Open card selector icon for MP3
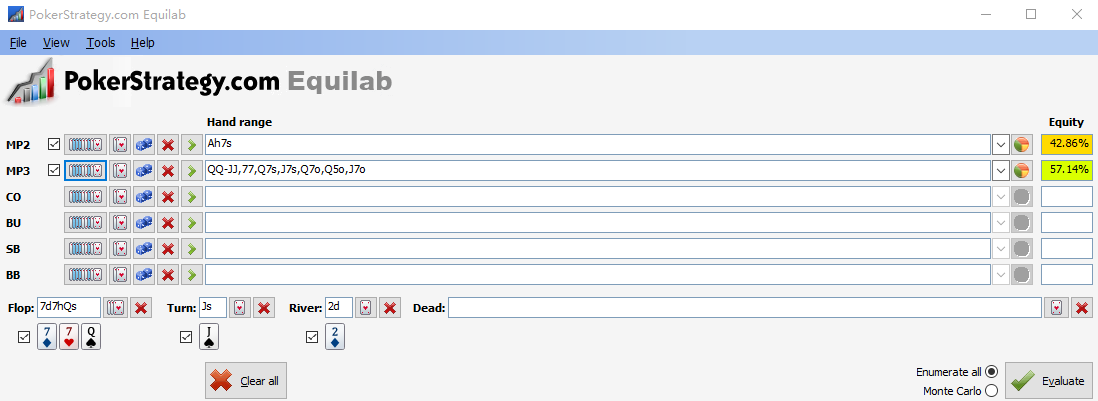This screenshot has width=1098, height=401. click(x=121, y=170)
